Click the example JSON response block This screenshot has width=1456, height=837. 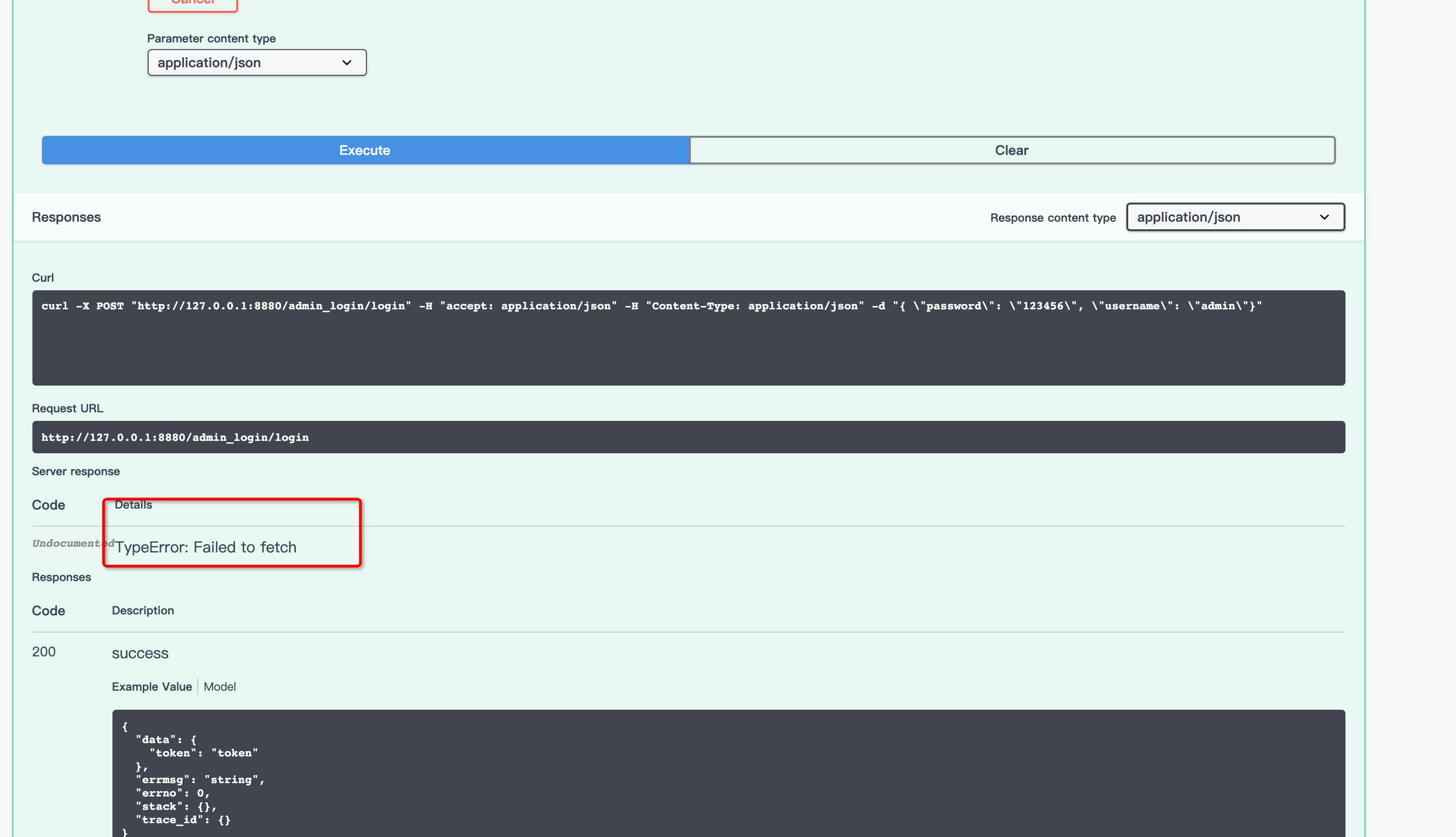[728, 773]
